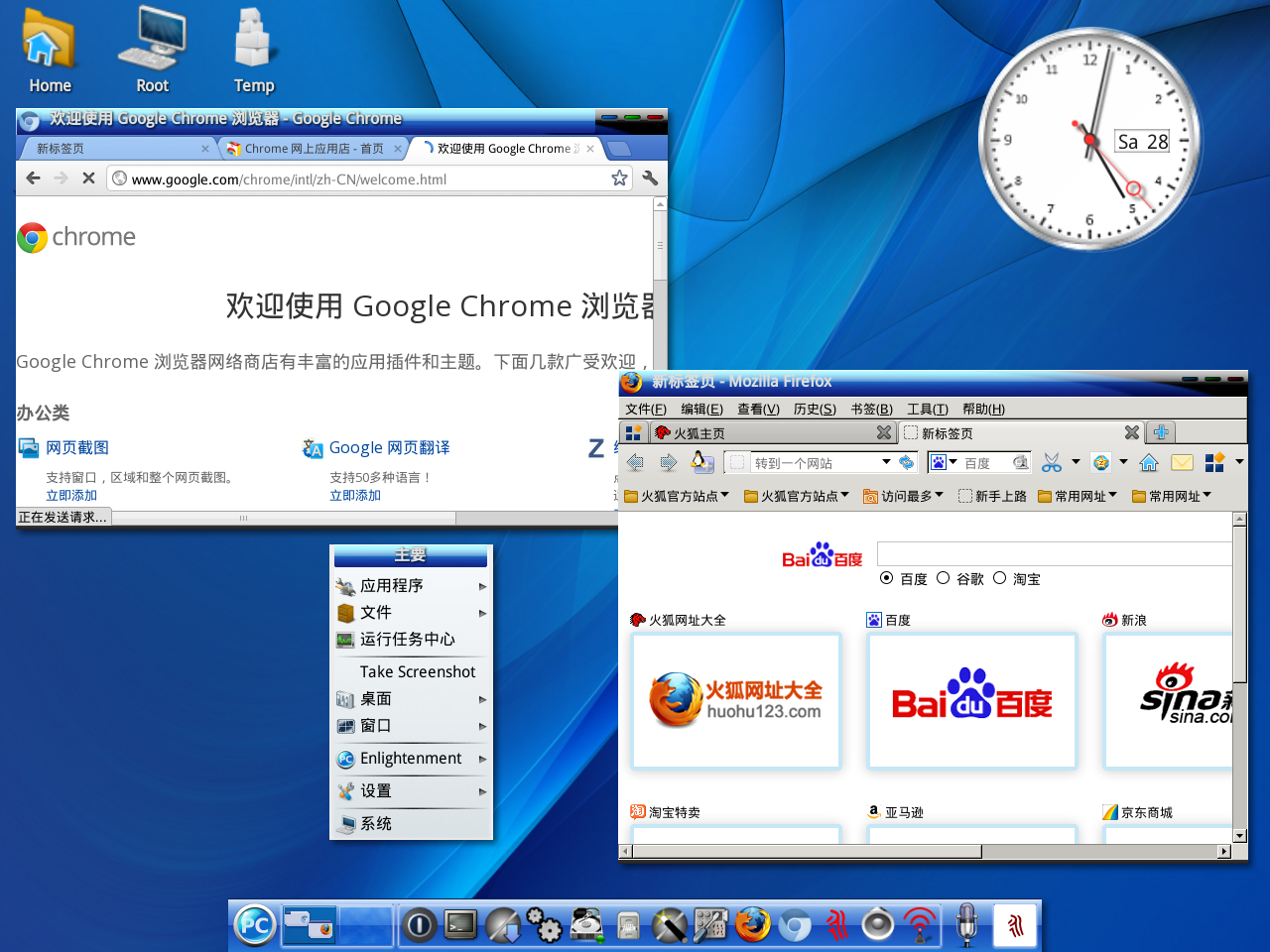Expand the arrow beside the star badge icon
This screenshot has height=952, width=1270.
tap(1123, 462)
